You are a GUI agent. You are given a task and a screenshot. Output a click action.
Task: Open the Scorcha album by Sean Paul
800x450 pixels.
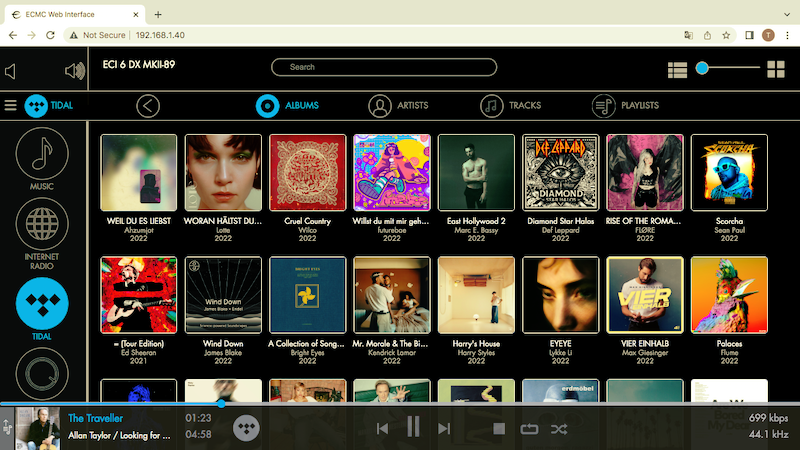[x=729, y=172]
